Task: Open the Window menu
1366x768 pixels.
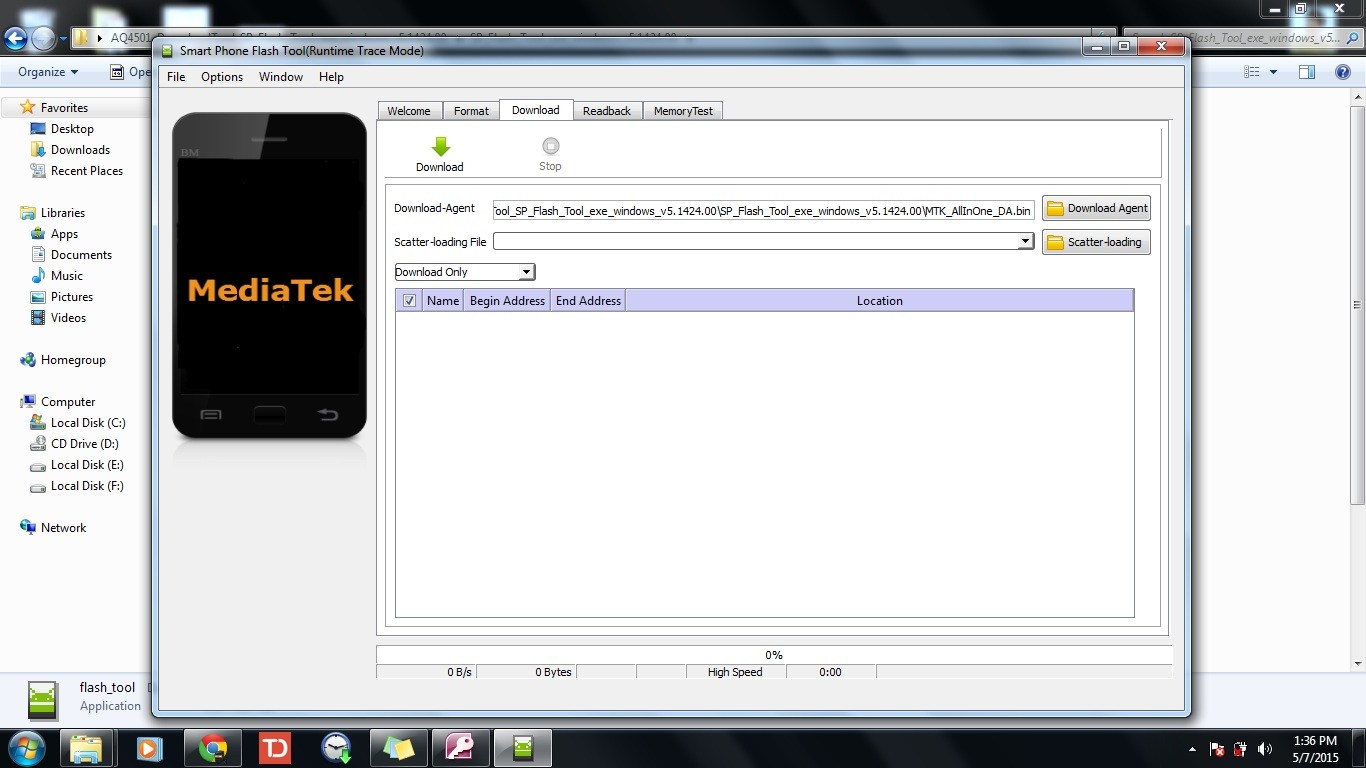Action: 281,77
